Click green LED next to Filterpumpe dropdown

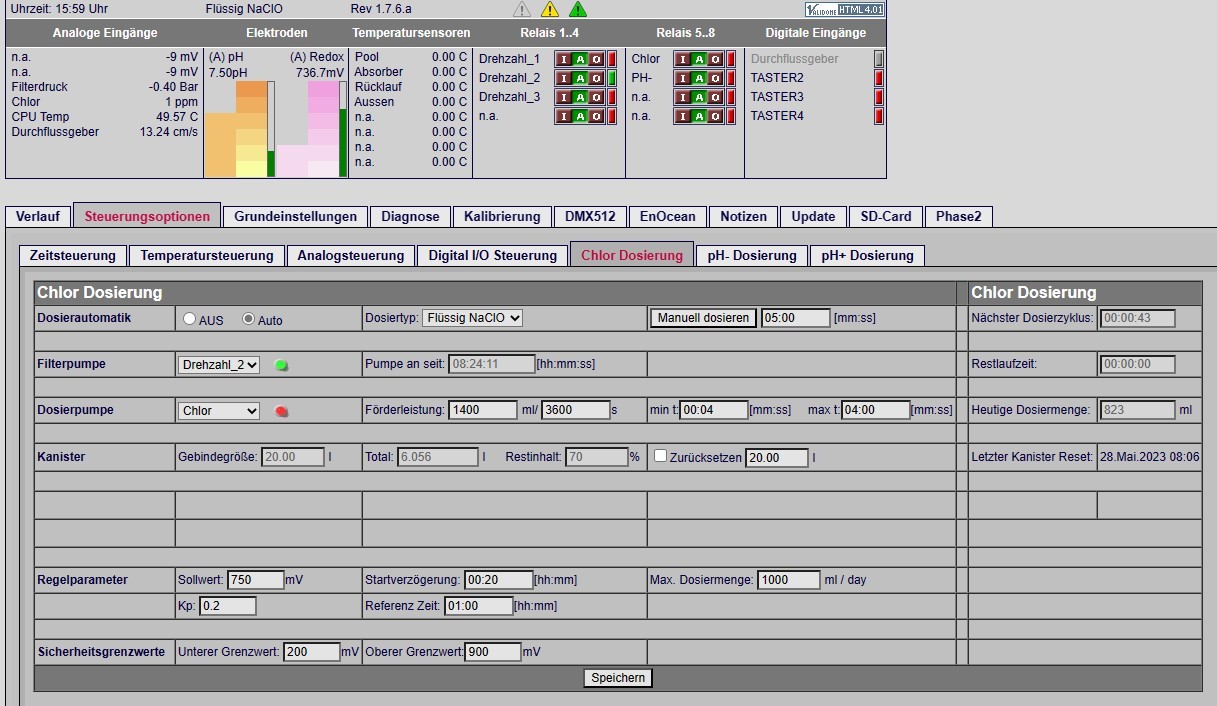click(x=281, y=365)
